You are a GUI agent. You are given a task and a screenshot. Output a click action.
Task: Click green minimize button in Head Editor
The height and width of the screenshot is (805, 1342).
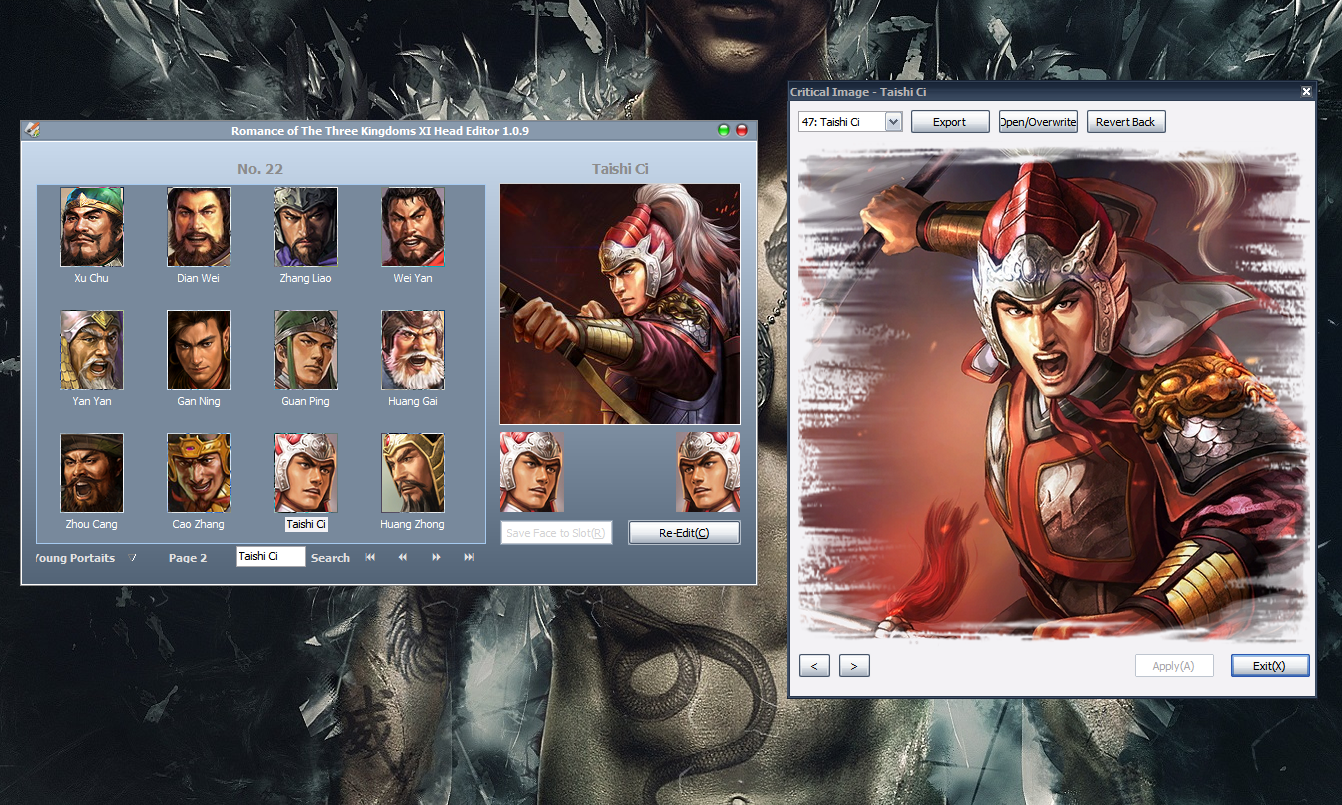pyautogui.click(x=724, y=130)
